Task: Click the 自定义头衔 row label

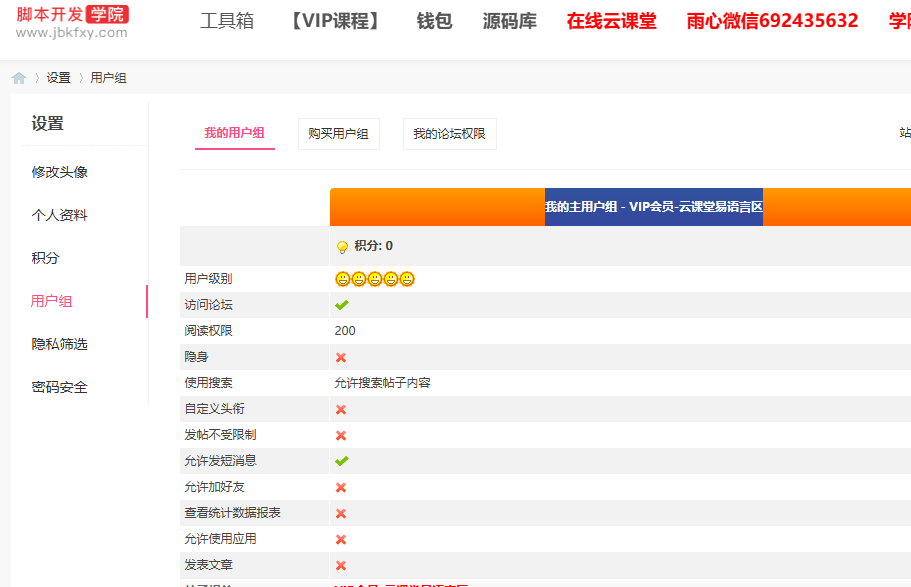Action: click(214, 409)
